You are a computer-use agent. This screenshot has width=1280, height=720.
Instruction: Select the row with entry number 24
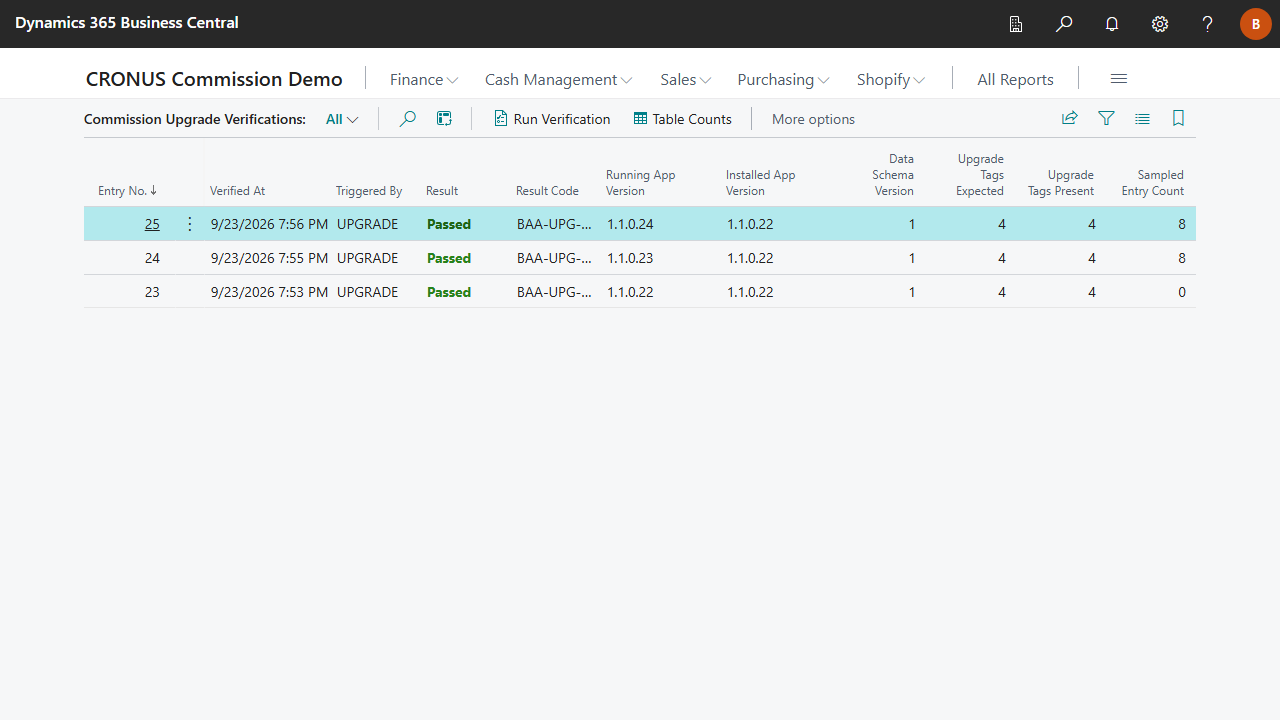coord(640,258)
